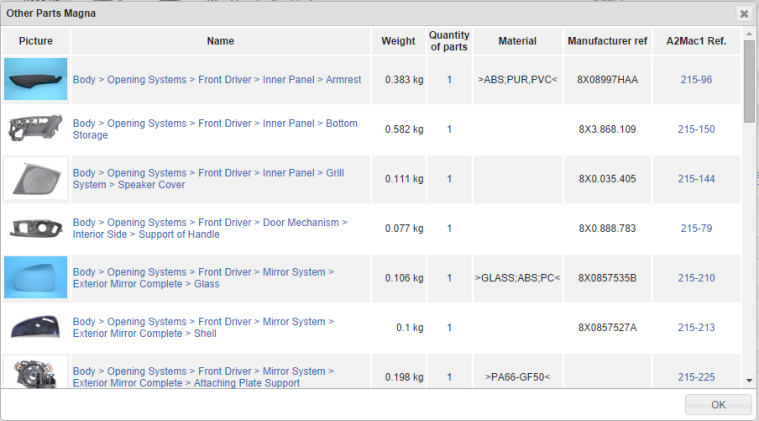Open the Armrest part thumbnail picture
759x421 pixels.
36,79
